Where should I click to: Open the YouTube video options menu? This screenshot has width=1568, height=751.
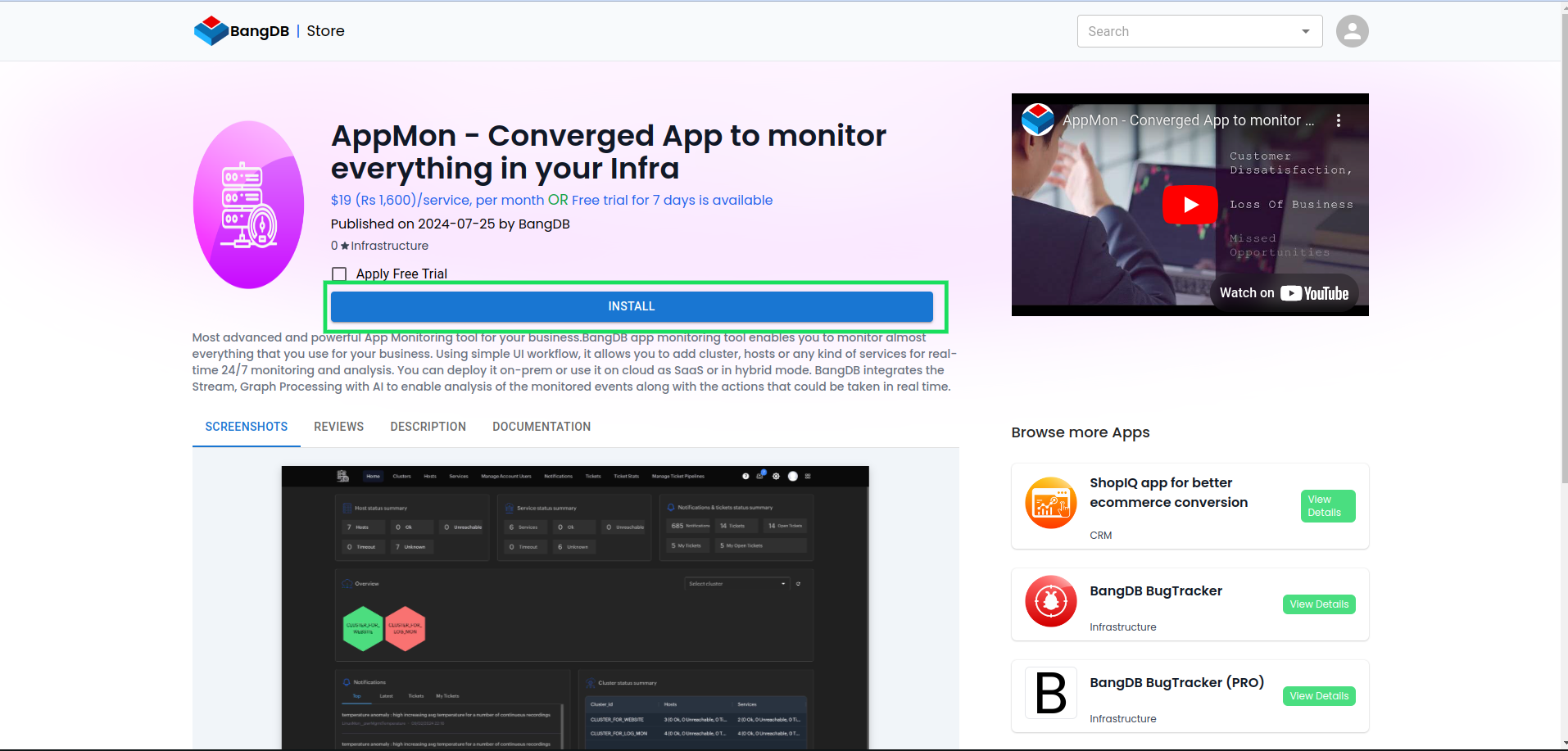1339,120
